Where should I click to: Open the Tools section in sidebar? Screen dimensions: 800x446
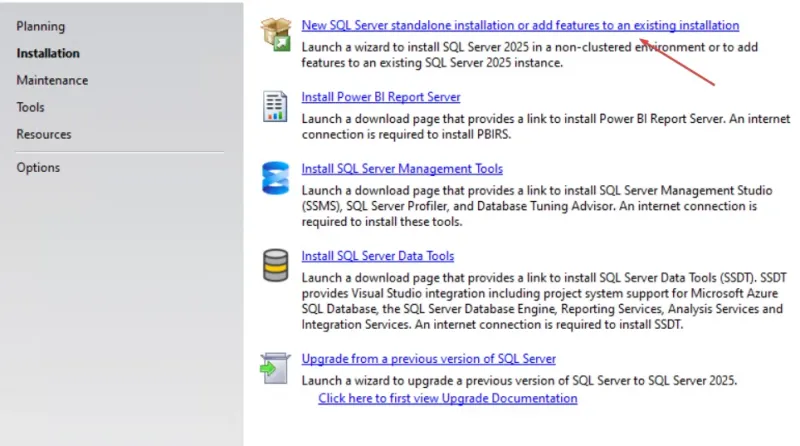[30, 107]
